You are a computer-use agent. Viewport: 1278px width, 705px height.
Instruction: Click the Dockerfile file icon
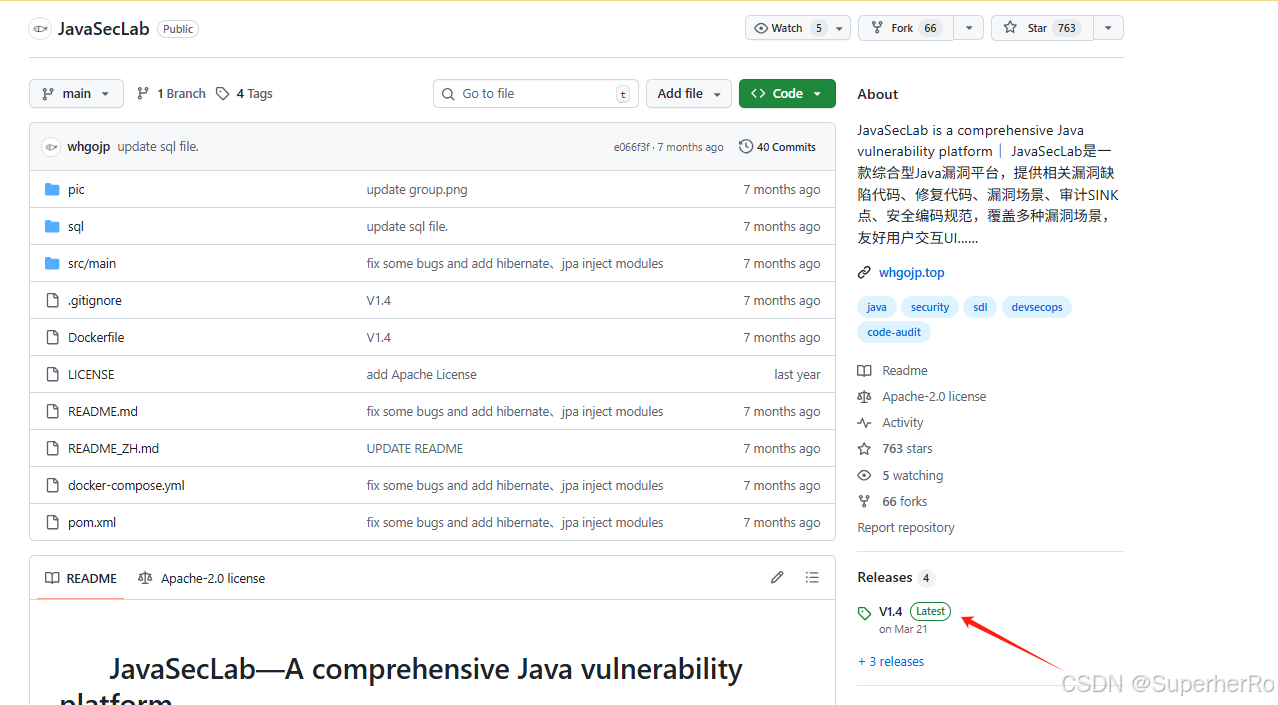(53, 337)
